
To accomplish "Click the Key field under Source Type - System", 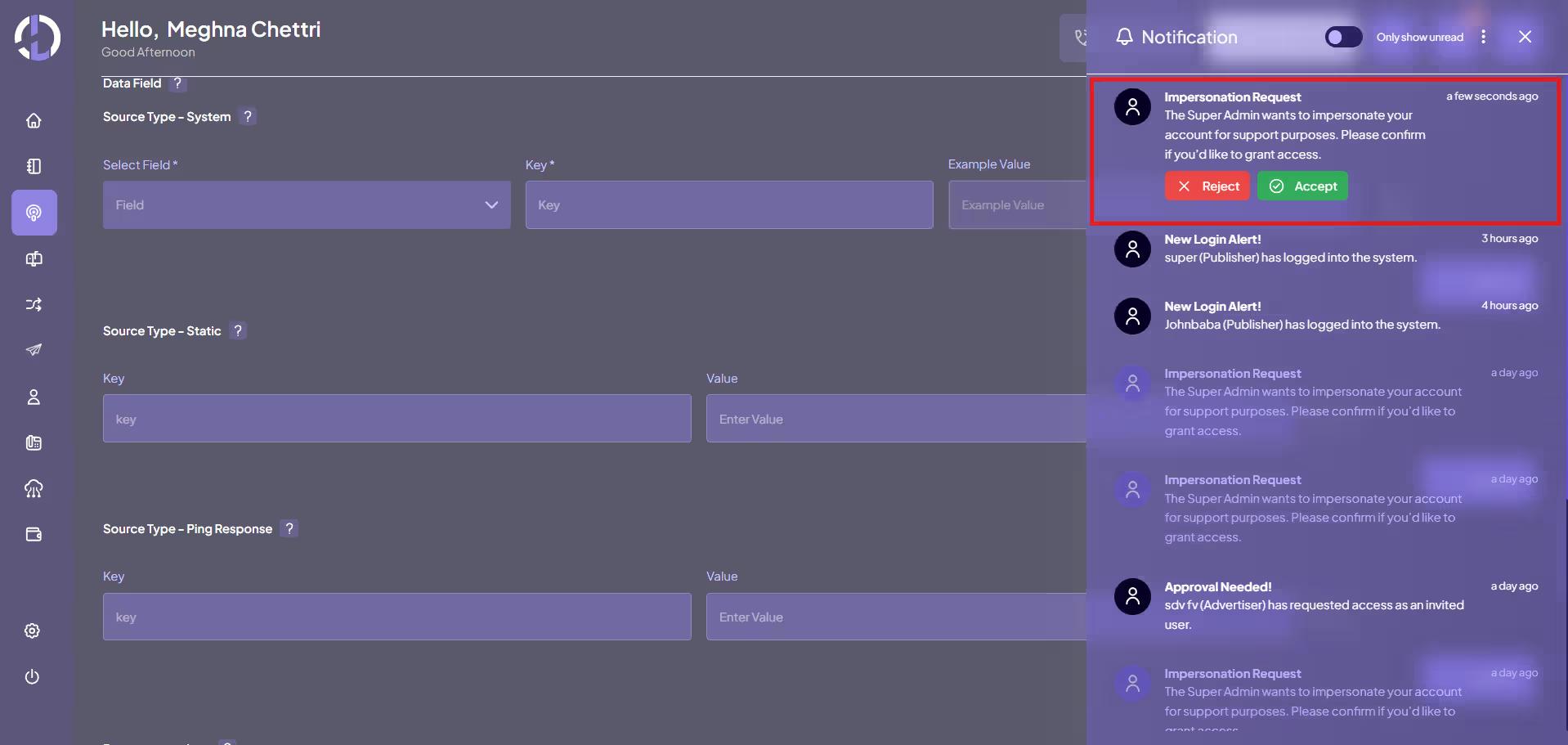I will click(728, 204).
